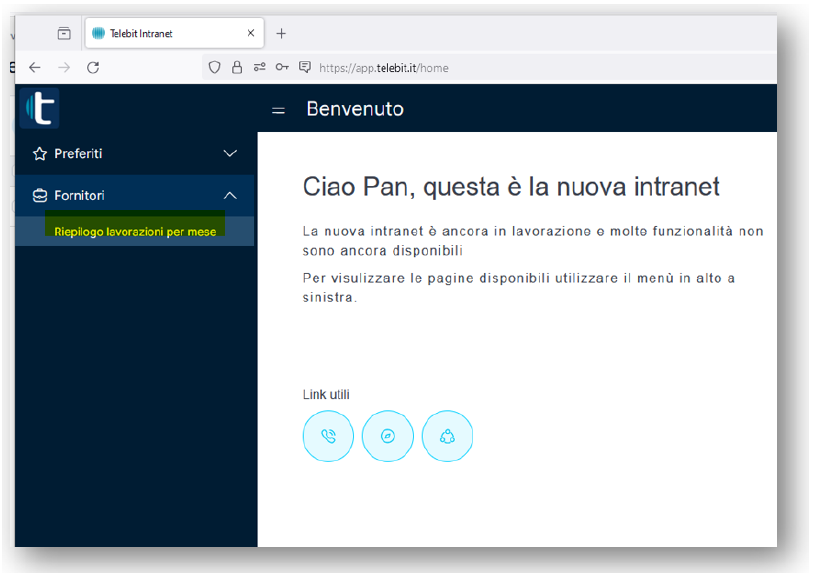Screen dimensions: 813x573
Task: Open the site permissions icon in address bar
Action: point(260,68)
